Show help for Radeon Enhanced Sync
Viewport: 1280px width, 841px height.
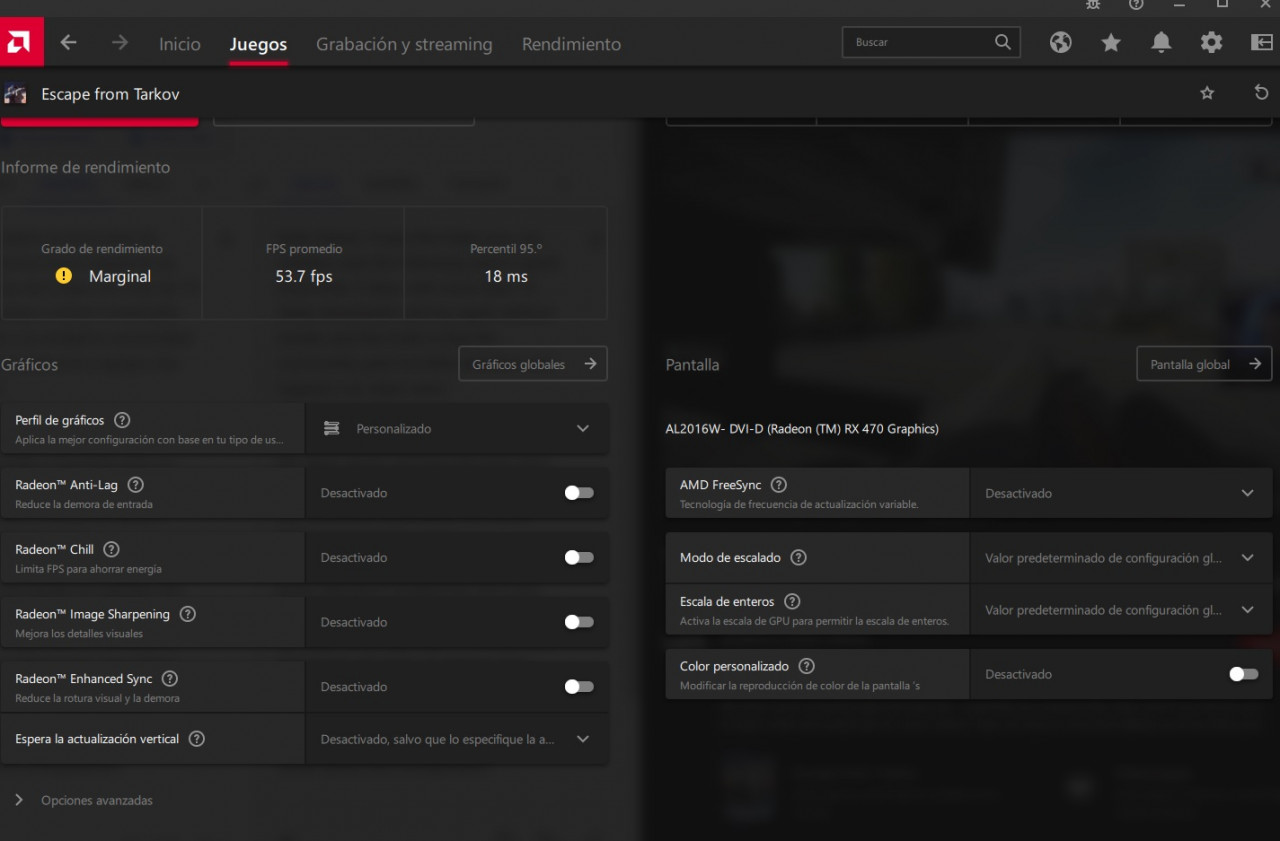coord(170,679)
